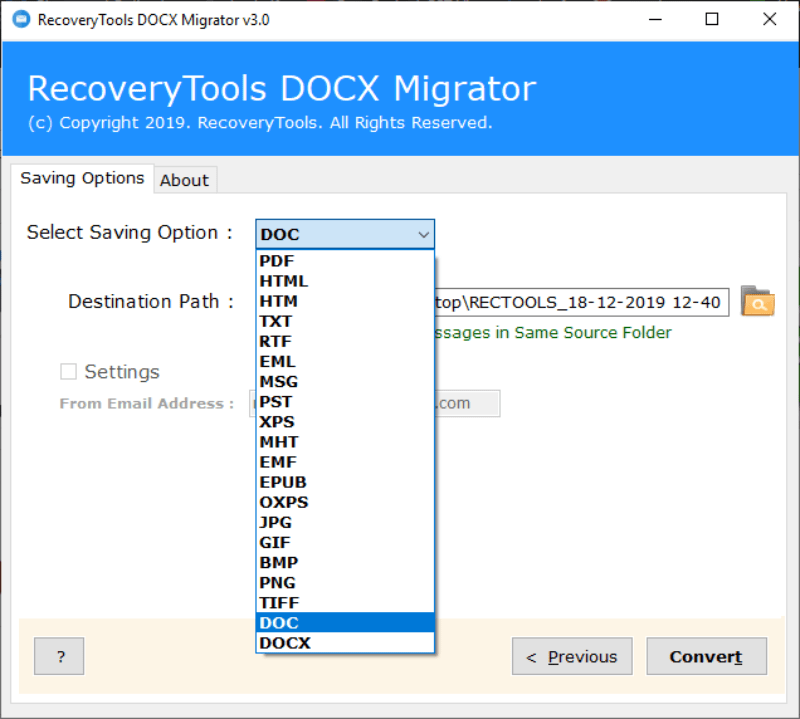Screen dimensions: 800x719
Task: Click the Previous button
Action: tap(572, 656)
